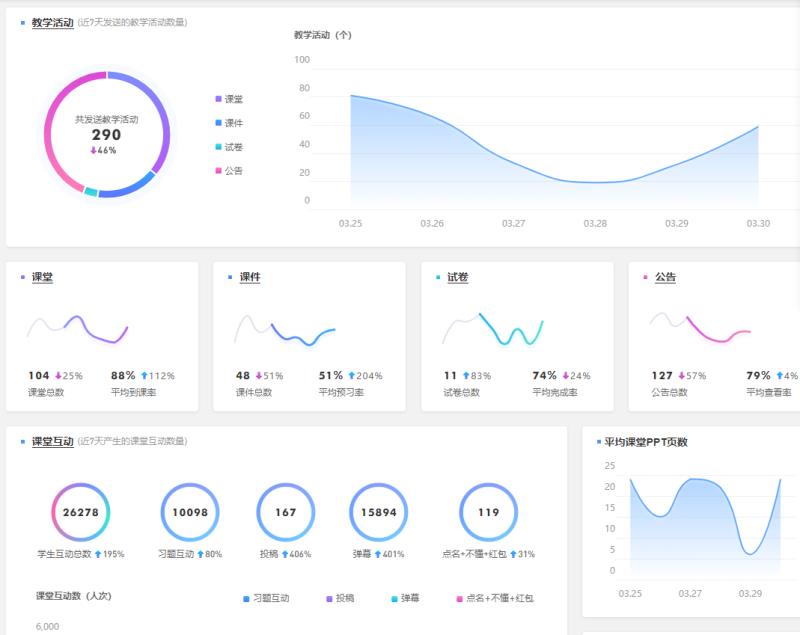Viewport: 800px width, 635px height.
Task: Toggle 习题互动 series in interaction chart legend
Action: pos(270,598)
